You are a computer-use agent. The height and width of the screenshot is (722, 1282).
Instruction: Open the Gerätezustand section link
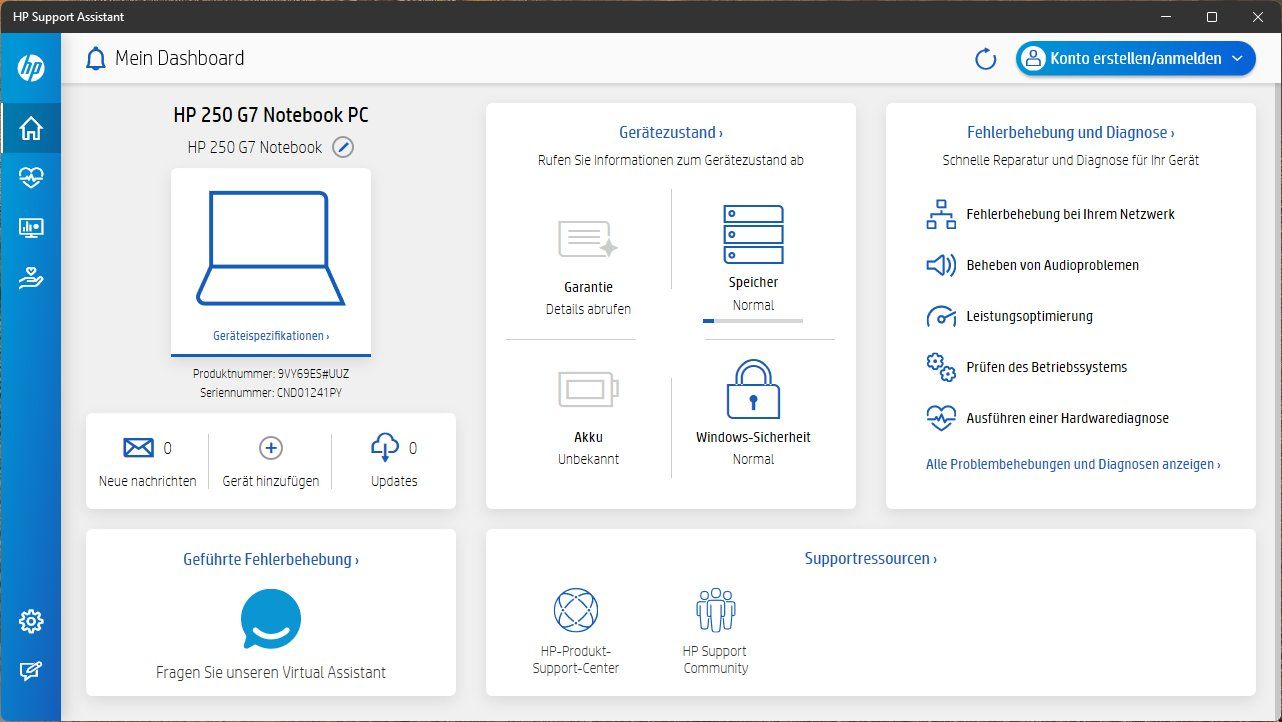tap(671, 132)
